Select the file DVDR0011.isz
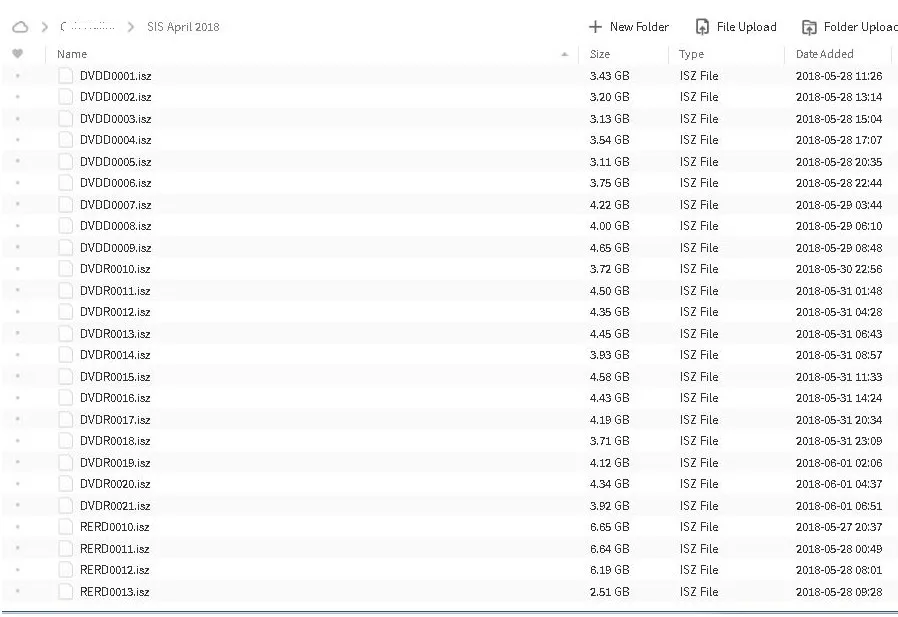898x617 pixels. pyautogui.click(x=115, y=290)
